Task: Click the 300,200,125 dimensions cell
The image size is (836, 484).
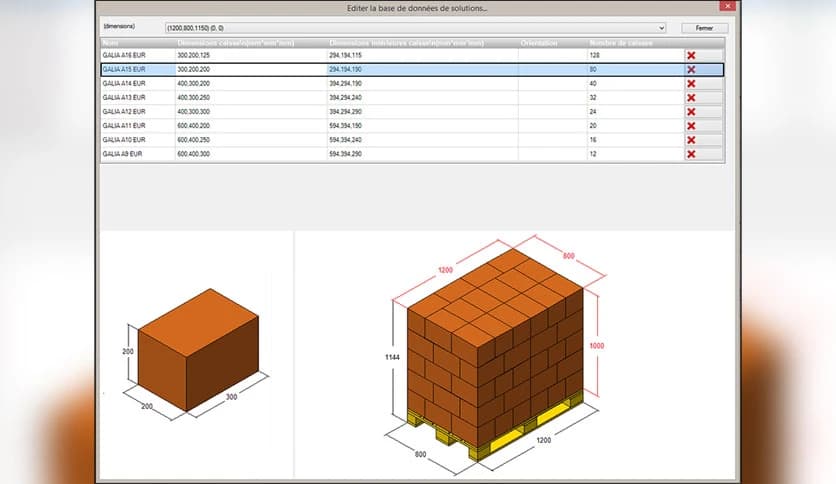Action: tap(251, 55)
